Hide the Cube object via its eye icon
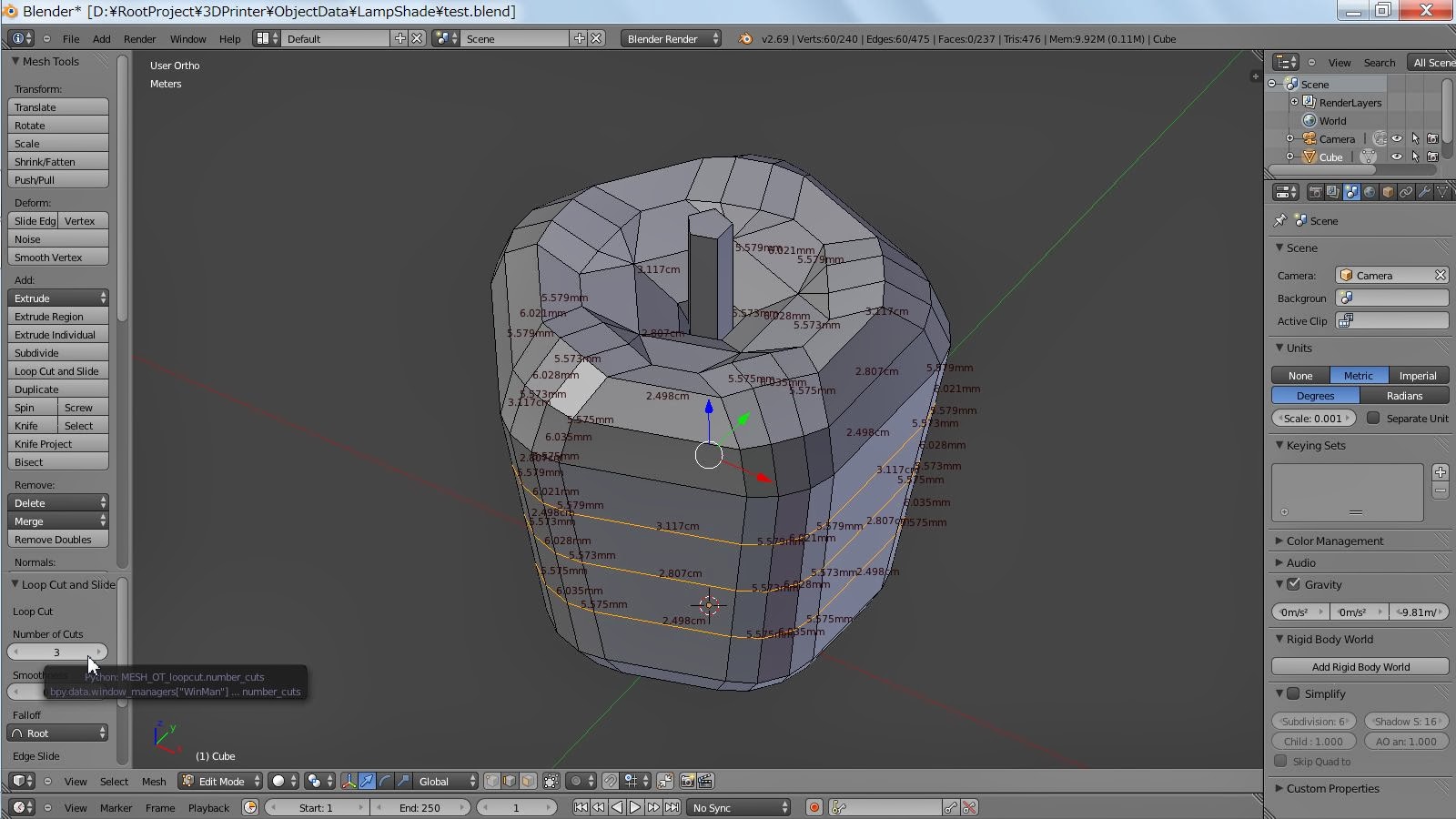 [1397, 157]
